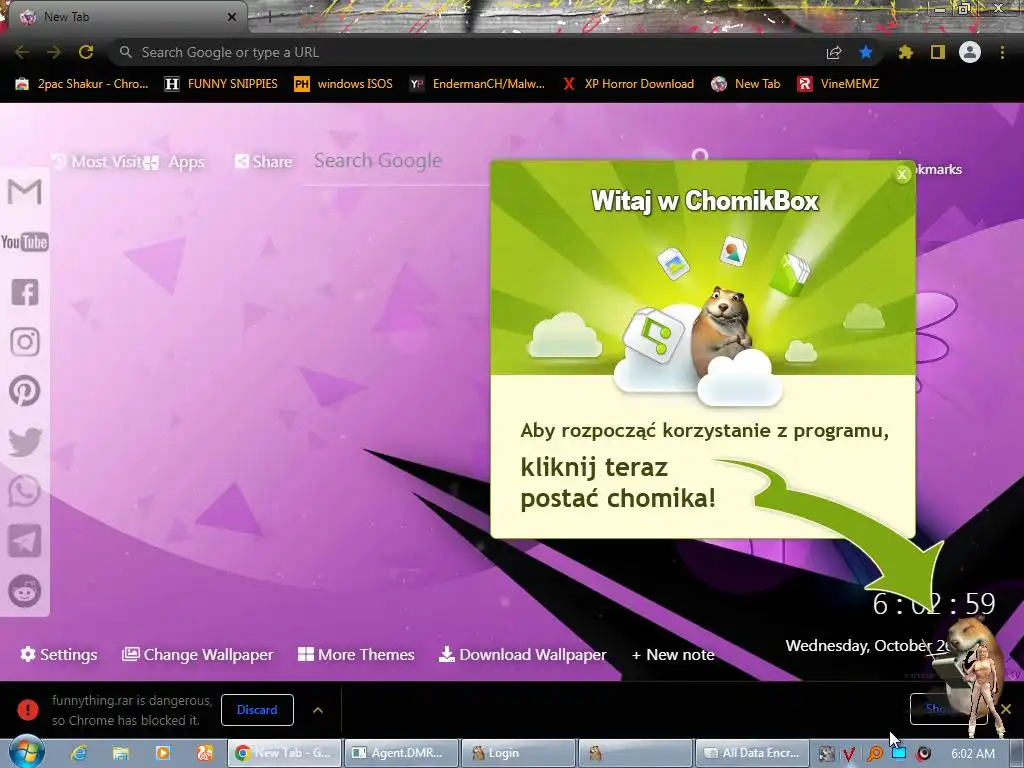Screen dimensions: 1024x768
Task: Open the Most Visited link
Action: (97, 161)
